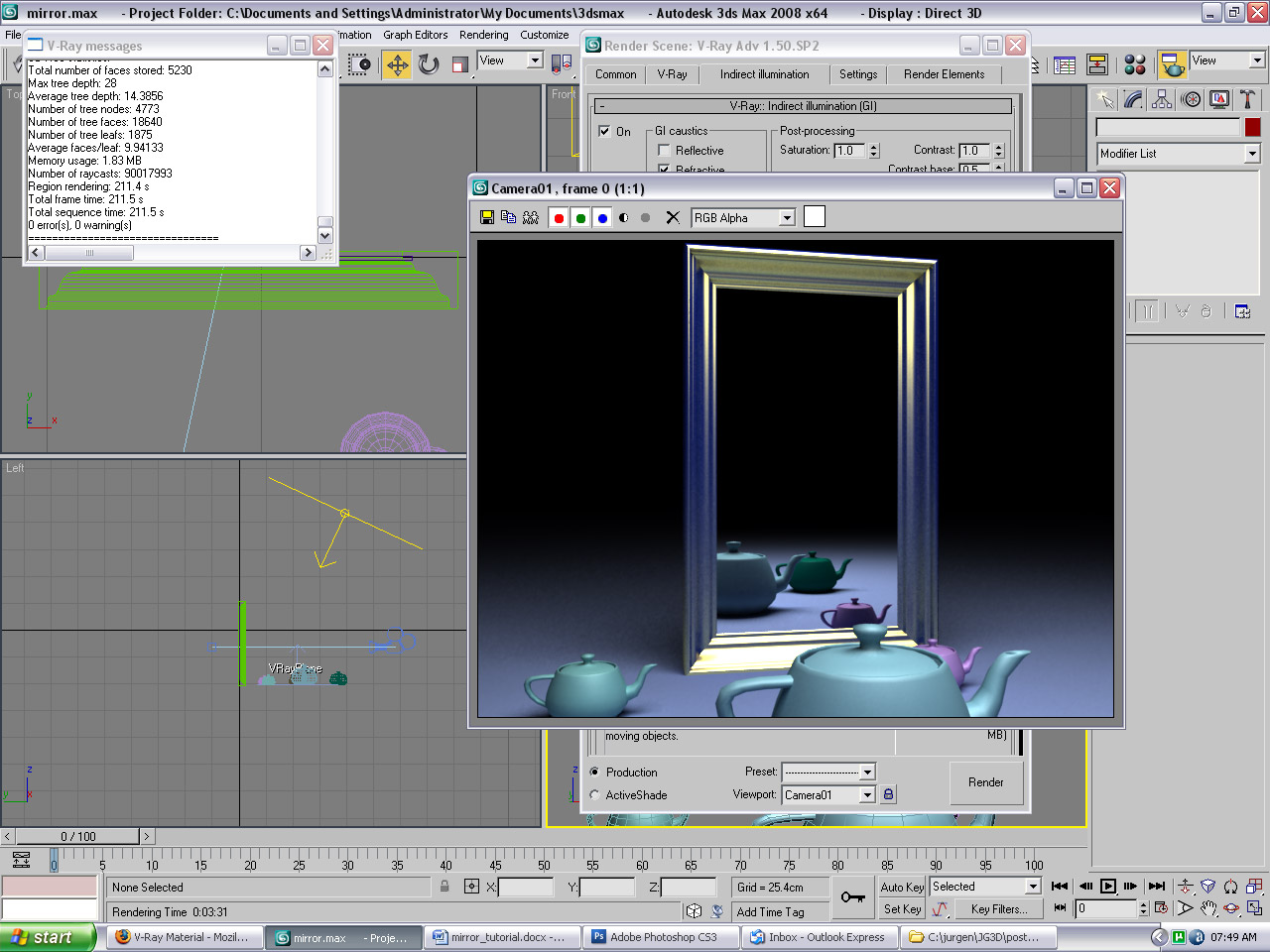The image size is (1270, 952).
Task: Switch to the Render Elements tab
Action: click(944, 74)
